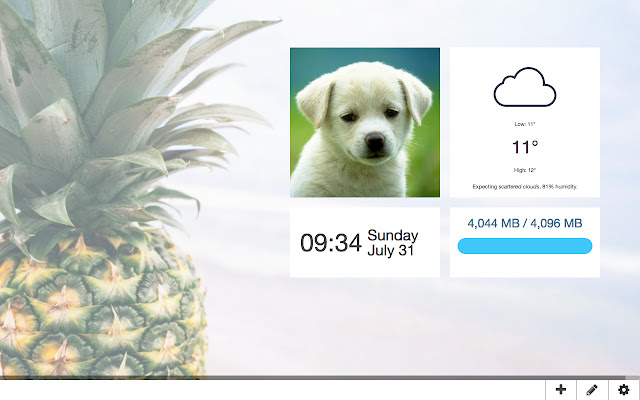Image resolution: width=640 pixels, height=400 pixels.
Task: Click the Sunday July 31 date text
Action: pos(392,243)
